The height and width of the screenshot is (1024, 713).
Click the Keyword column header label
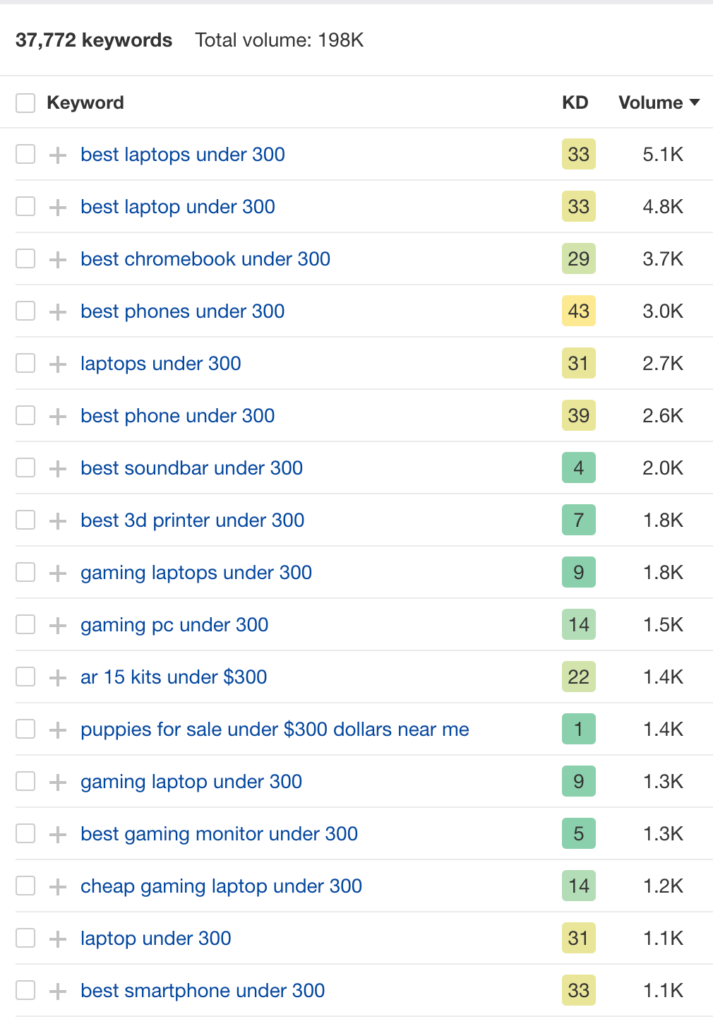point(85,103)
